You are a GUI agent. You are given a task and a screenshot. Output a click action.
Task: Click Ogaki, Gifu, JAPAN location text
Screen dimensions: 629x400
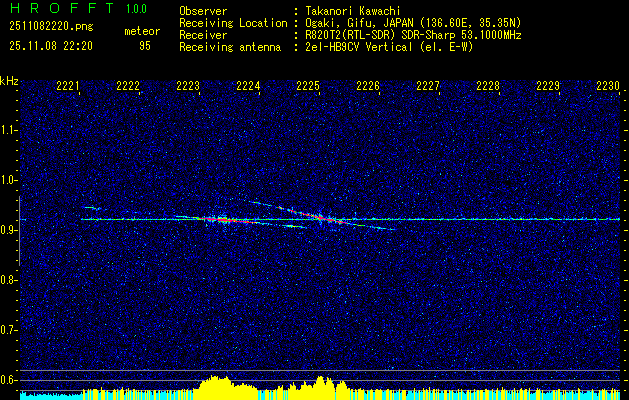point(413,23)
